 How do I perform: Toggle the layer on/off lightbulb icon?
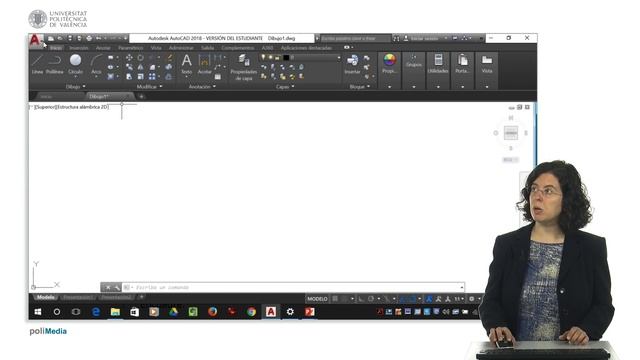[x=263, y=58]
